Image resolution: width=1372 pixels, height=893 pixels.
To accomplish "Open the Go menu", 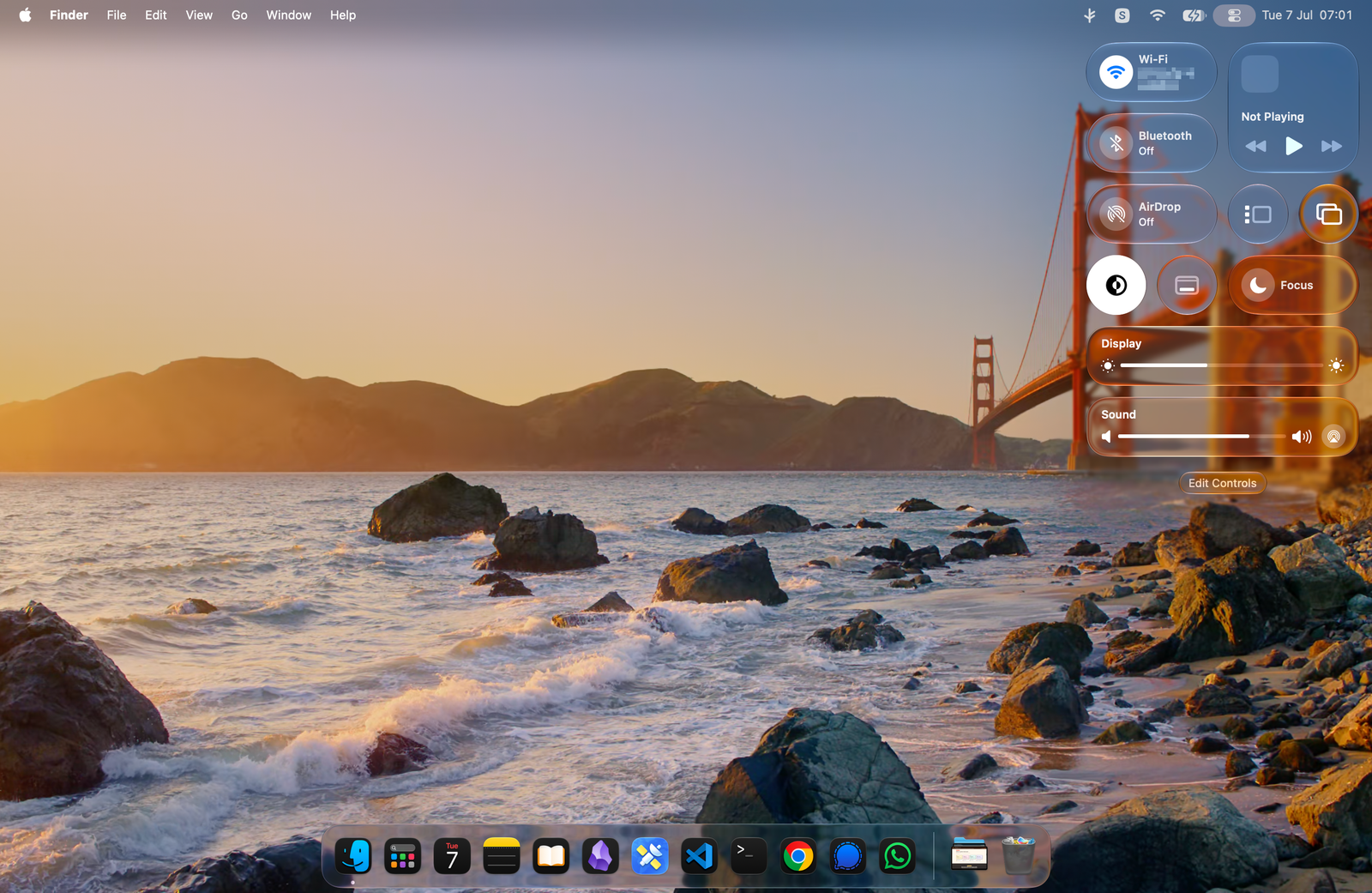I will point(239,15).
